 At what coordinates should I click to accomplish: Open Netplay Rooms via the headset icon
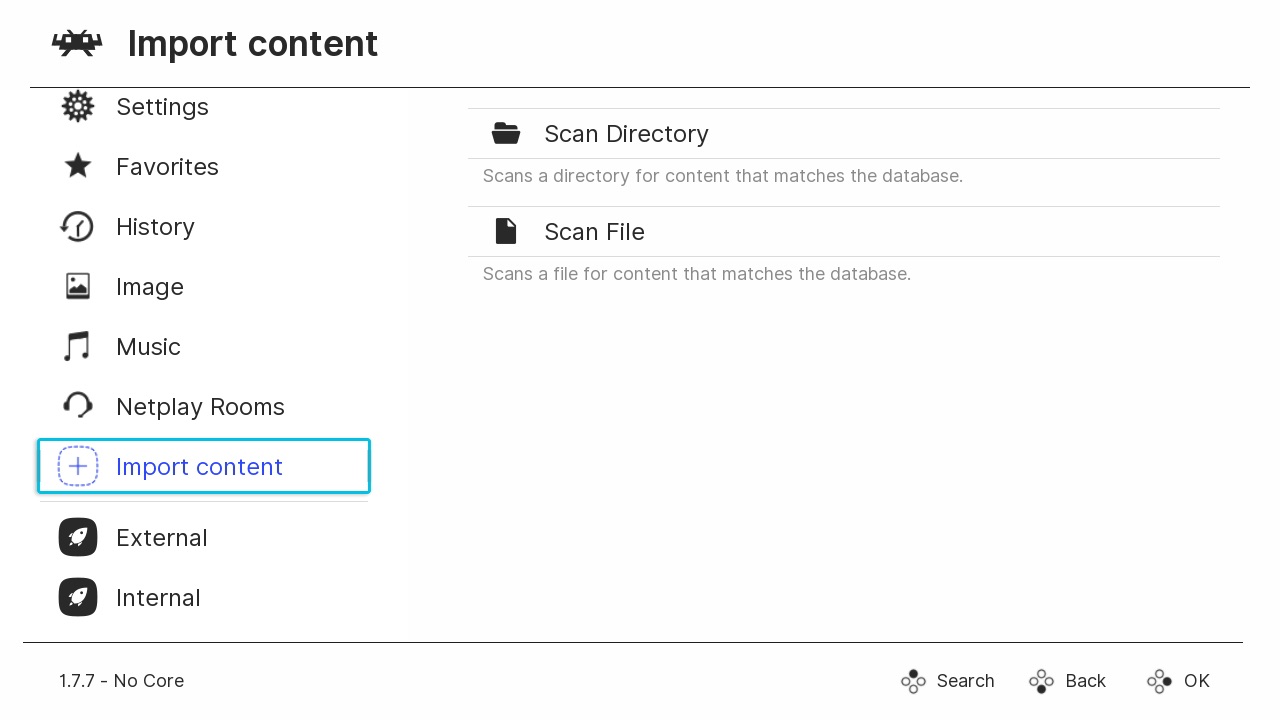click(78, 406)
